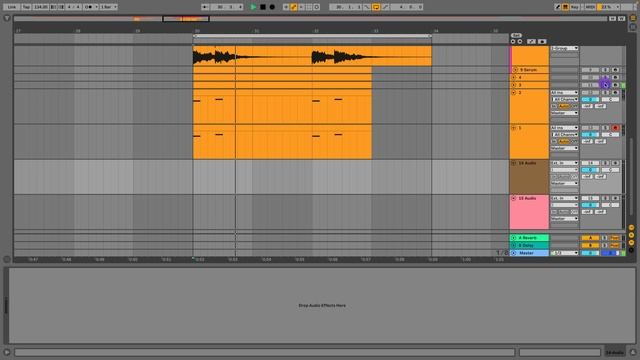Toggle B Delay track activator
The width and height of the screenshot is (640, 360).
590,245
